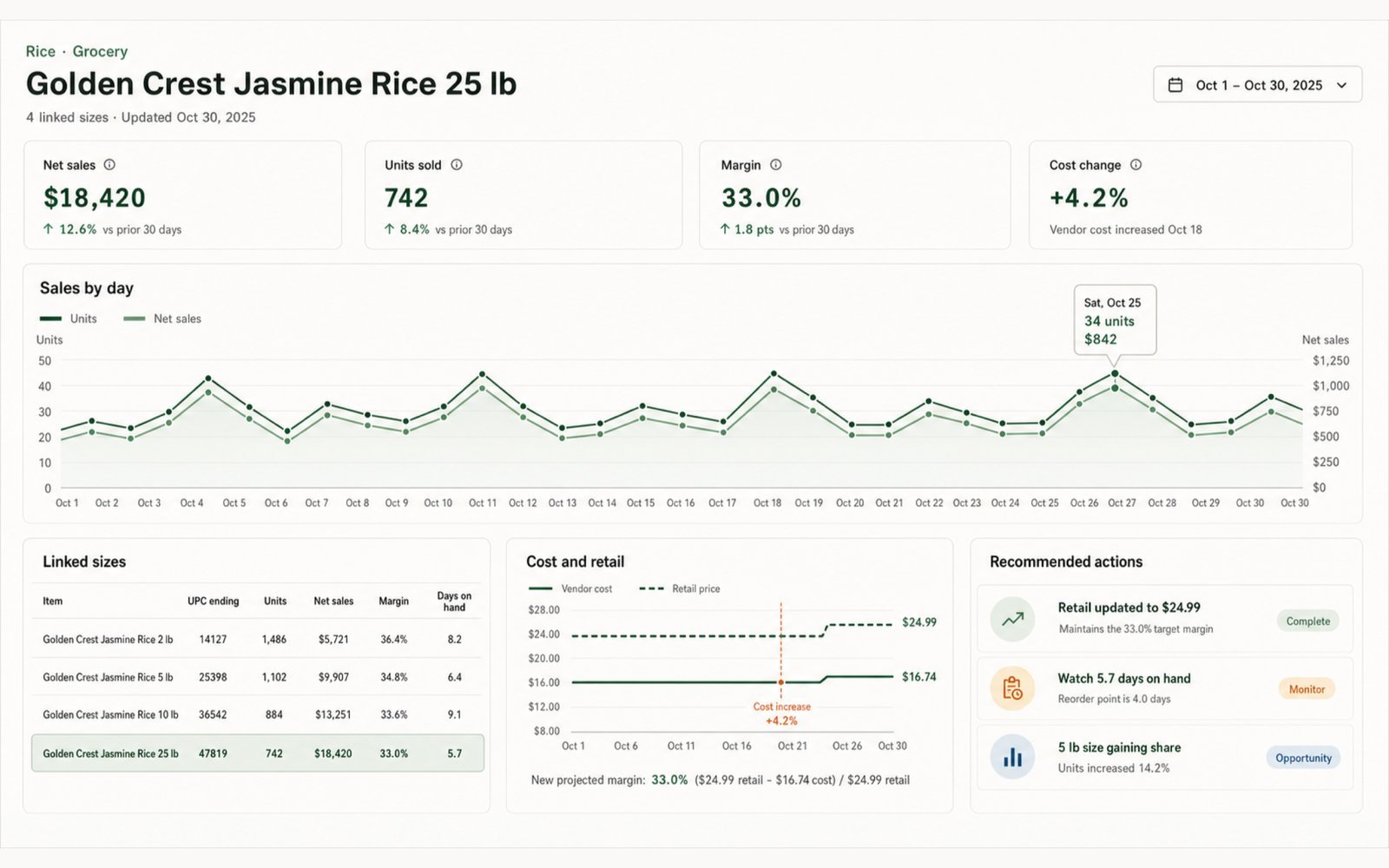Screen dimensions: 1389x868
Task: Open the info icon next to Cost change
Action: click(1136, 165)
